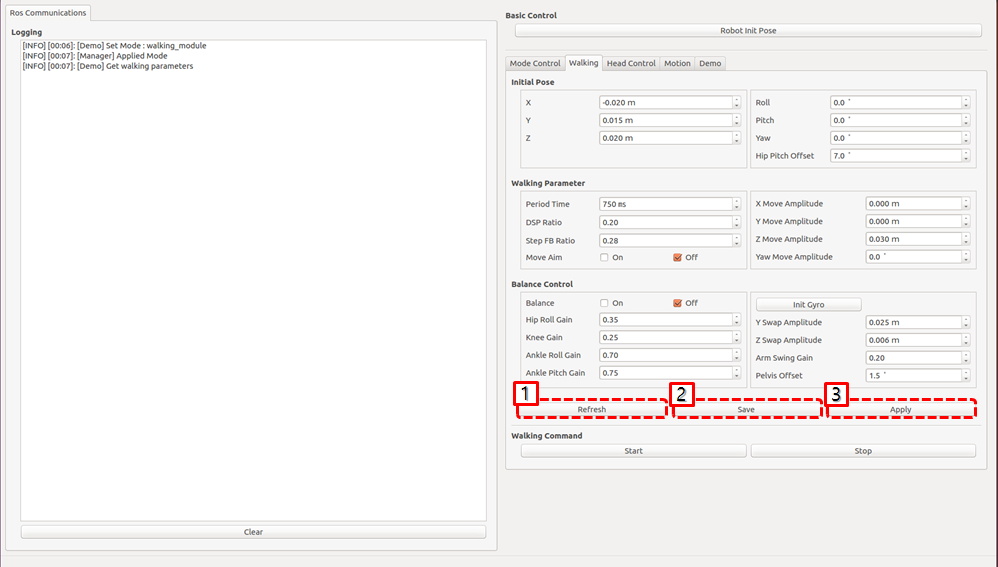Click the Y initial pose stepper
Image resolution: width=998 pixels, height=567 pixels.
click(x=736, y=120)
